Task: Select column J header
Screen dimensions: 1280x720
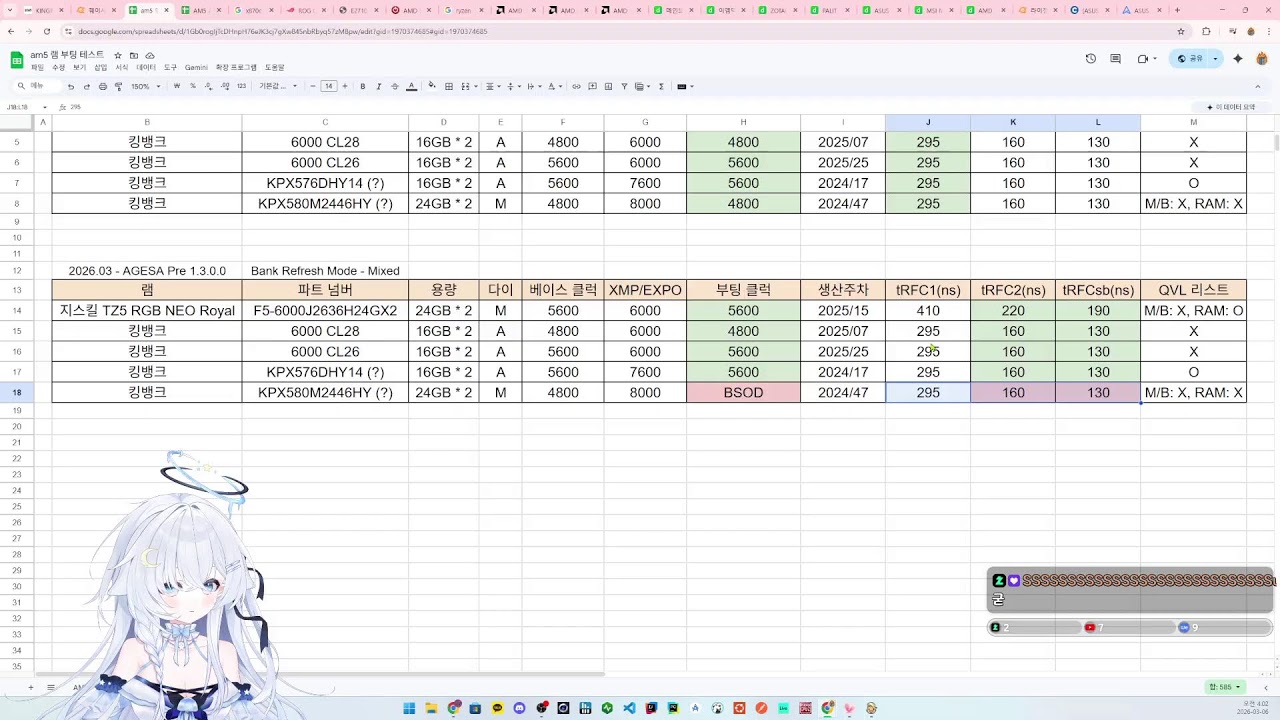Action: point(928,123)
